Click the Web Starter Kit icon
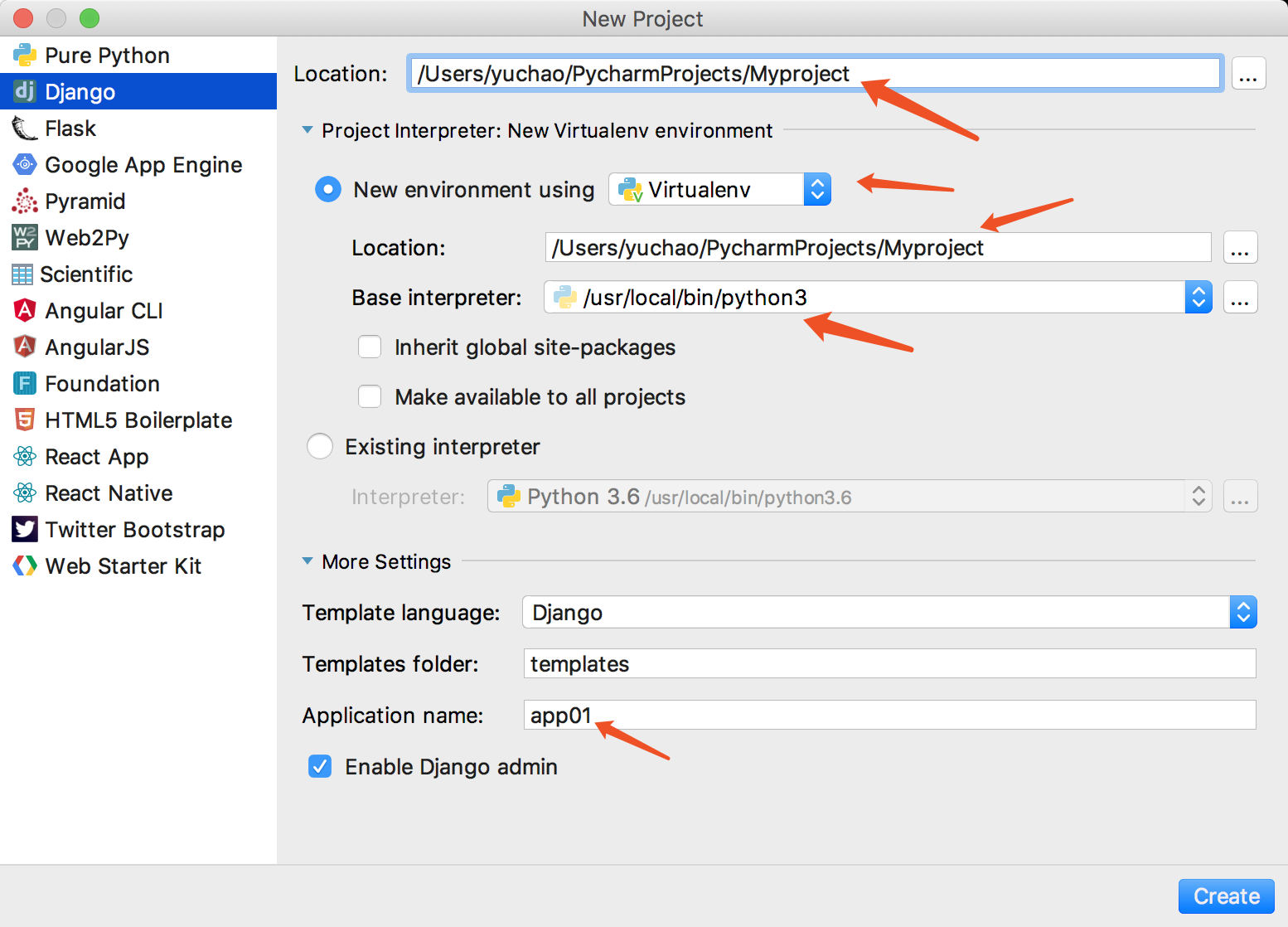Screen dimensions: 1288x927 pyautogui.click(x=25, y=566)
